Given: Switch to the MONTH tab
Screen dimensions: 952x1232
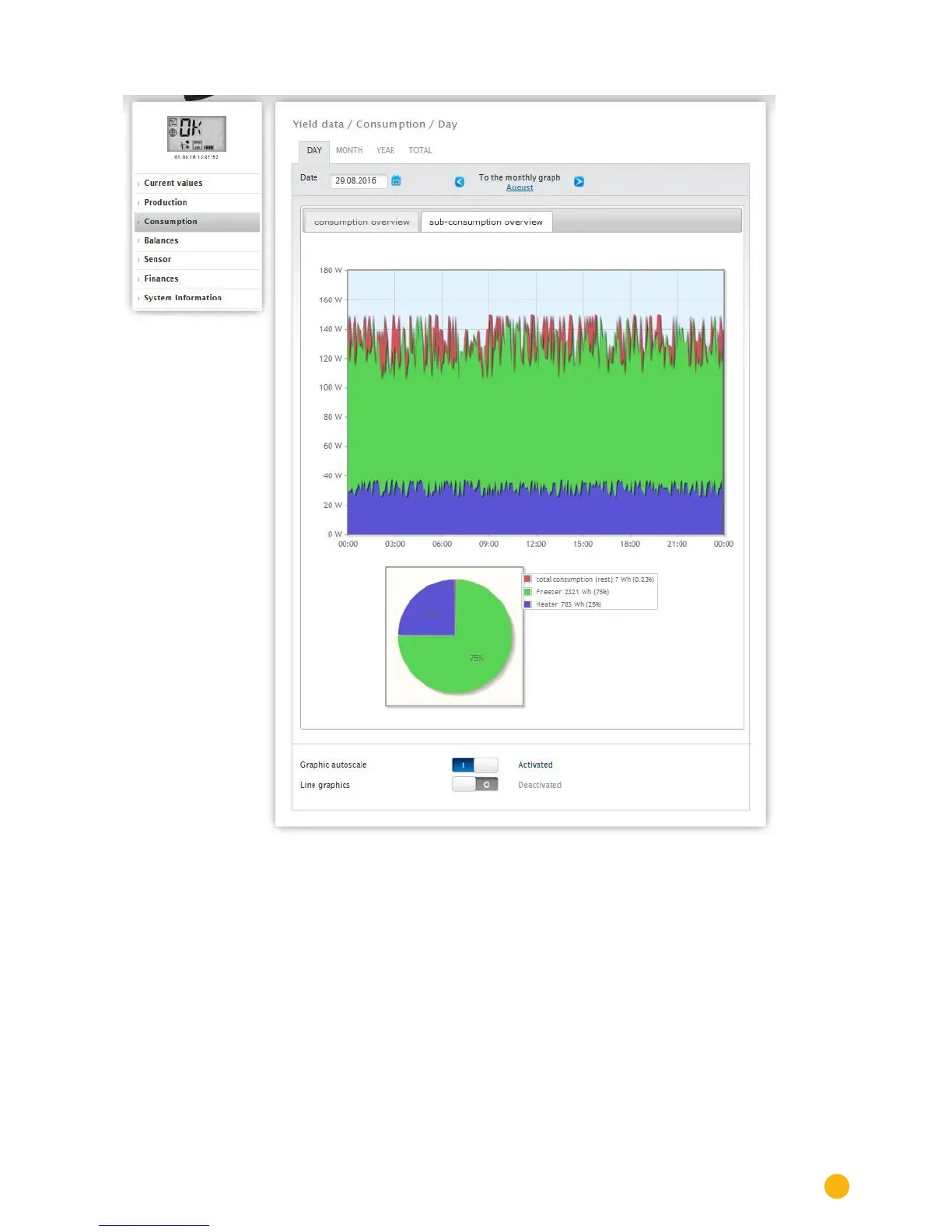Looking at the screenshot, I should (x=349, y=151).
